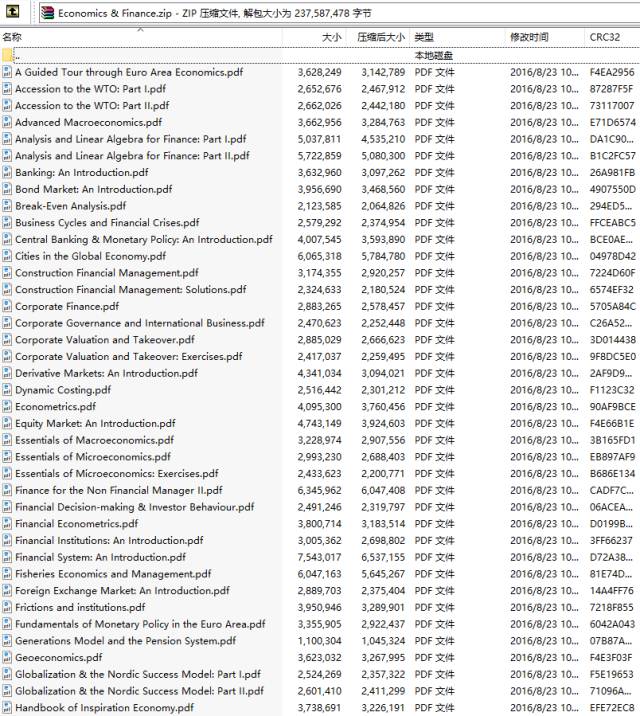Click CRC32 value F4EA2956
This screenshot has width=640, height=716.
pos(612,72)
